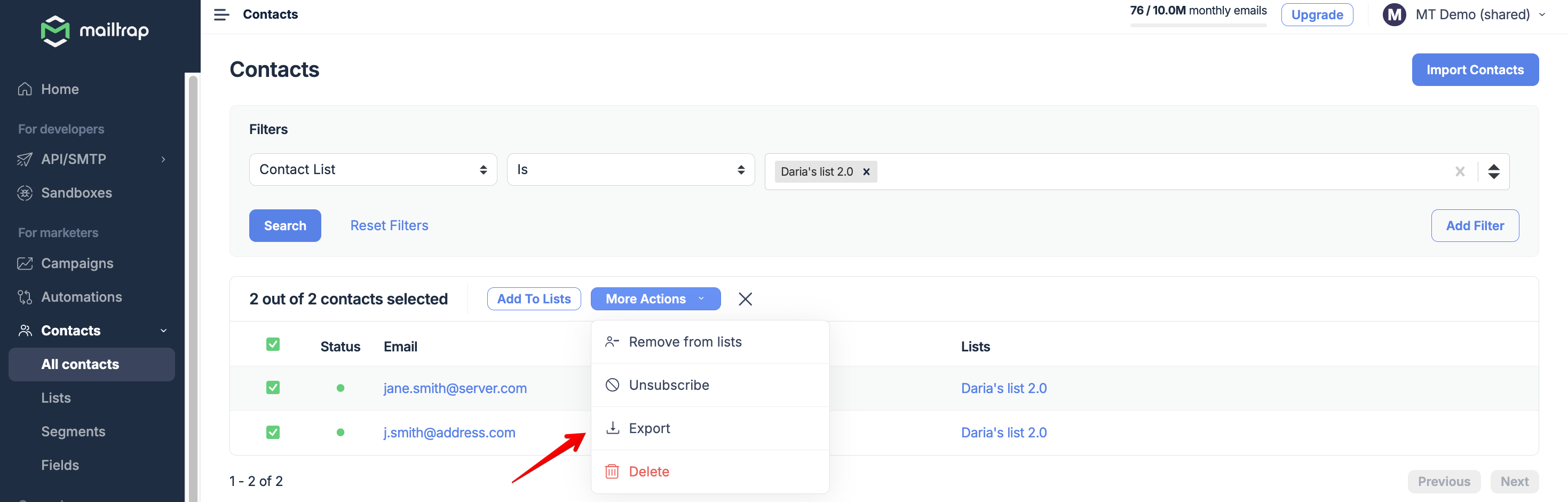Open the Is condition dropdown
1568x502 pixels.
tap(631, 169)
